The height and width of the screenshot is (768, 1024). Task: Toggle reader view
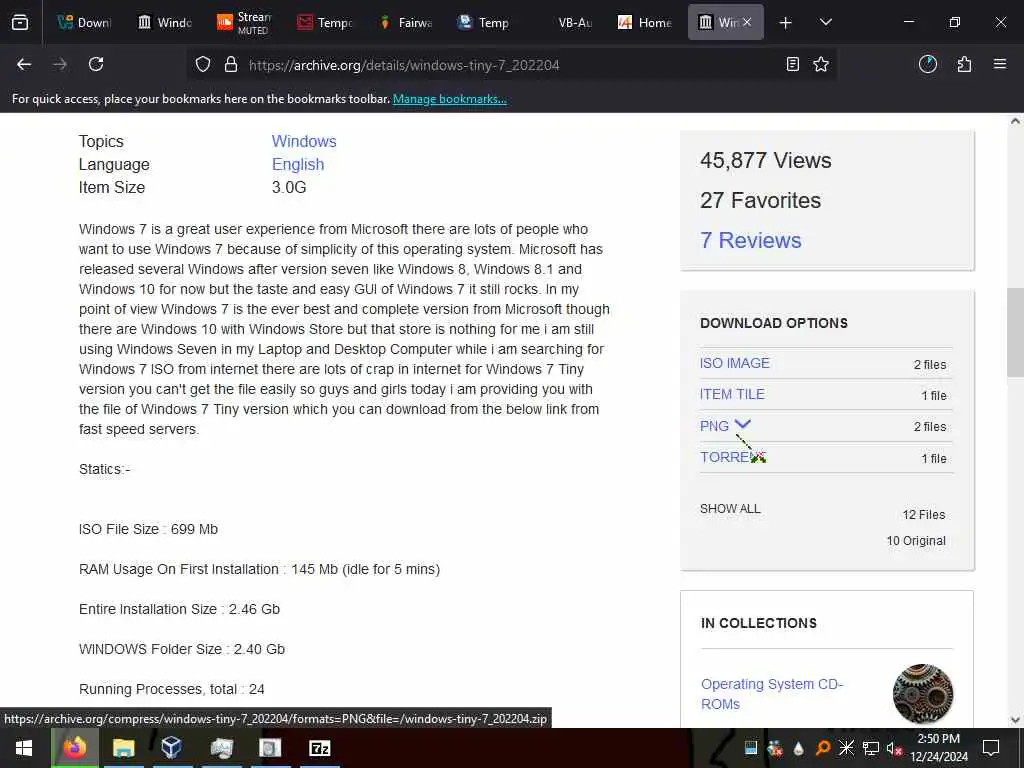point(793,64)
